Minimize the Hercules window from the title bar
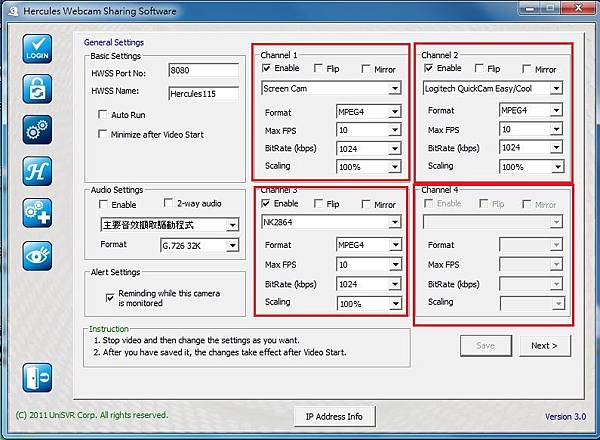Image resolution: width=600 pixels, height=440 pixels. (530, 7)
